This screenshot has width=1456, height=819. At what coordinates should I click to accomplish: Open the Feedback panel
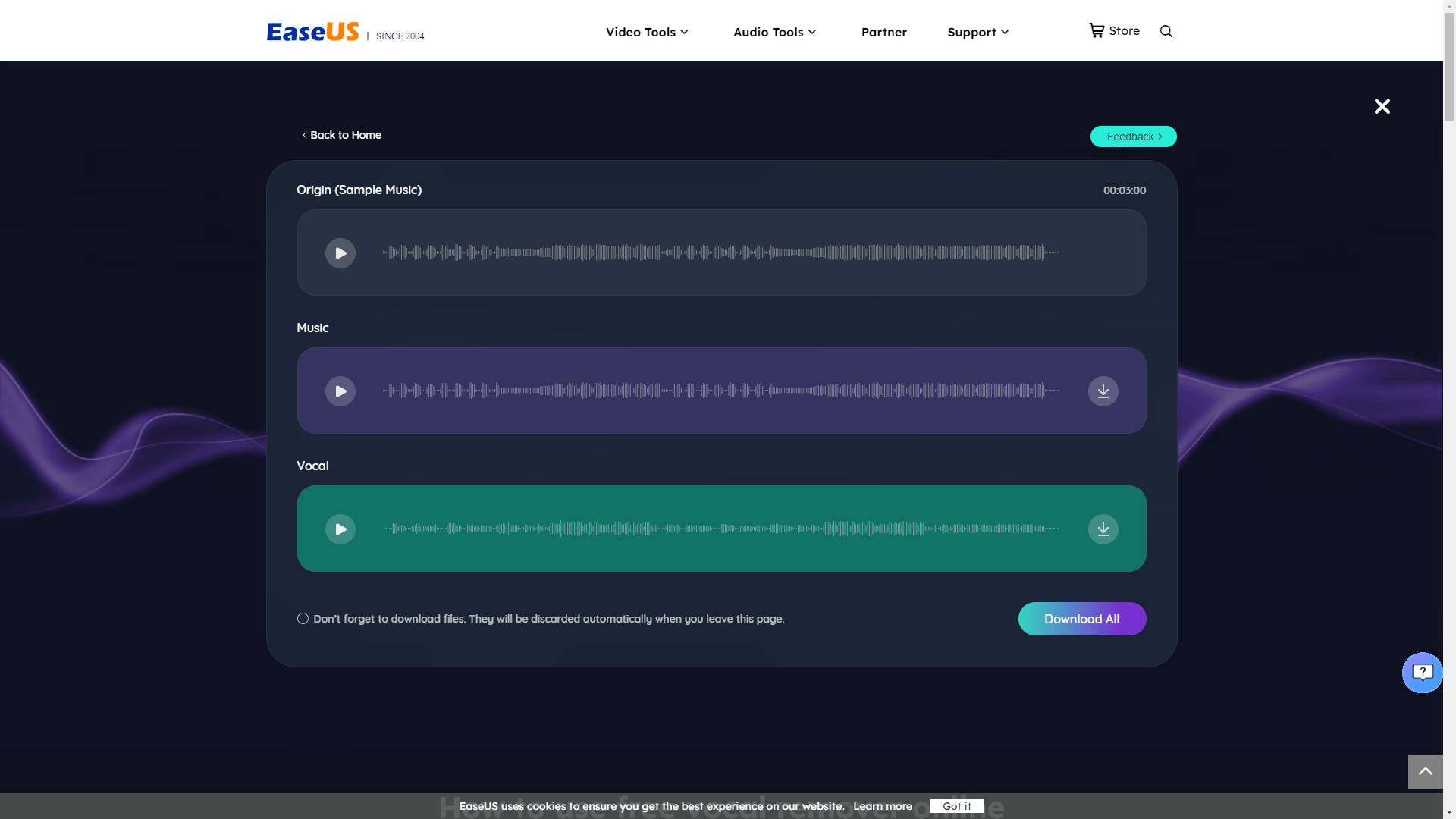(x=1132, y=136)
